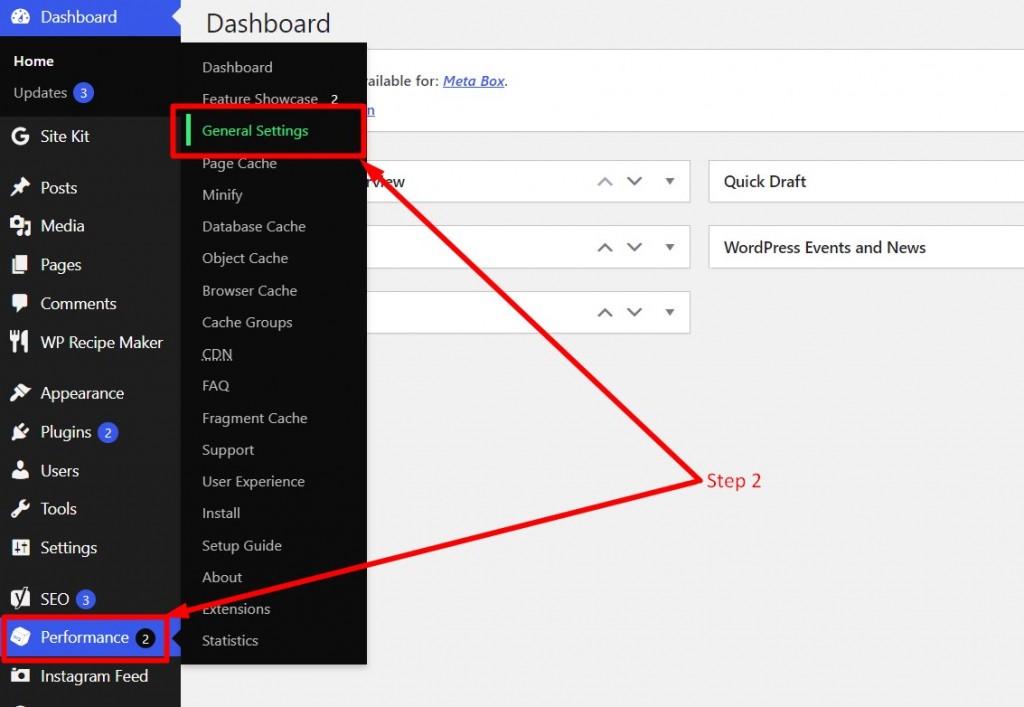Open Object Cache submenu item
The height and width of the screenshot is (707, 1024).
pyautogui.click(x=245, y=259)
